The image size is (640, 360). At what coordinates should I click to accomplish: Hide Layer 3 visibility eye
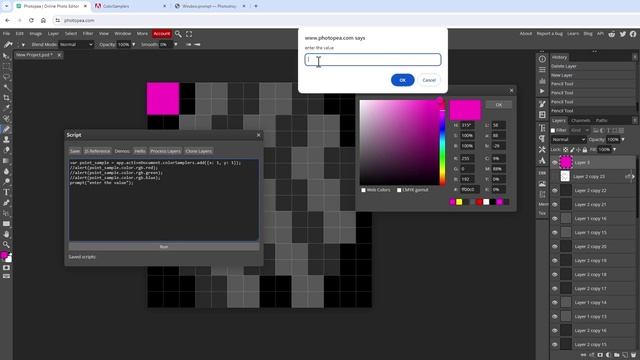pyautogui.click(x=555, y=162)
